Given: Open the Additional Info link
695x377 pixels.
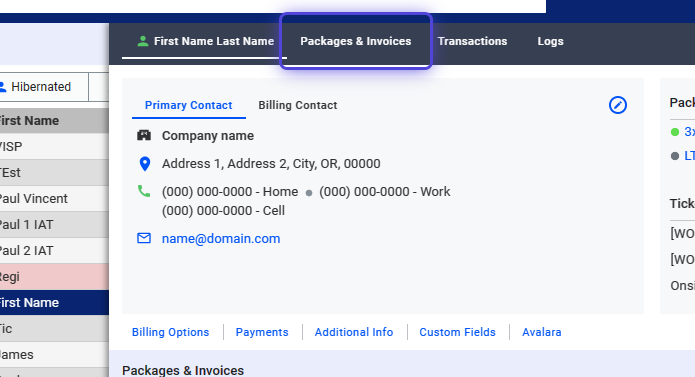Looking at the screenshot, I should 354,332.
